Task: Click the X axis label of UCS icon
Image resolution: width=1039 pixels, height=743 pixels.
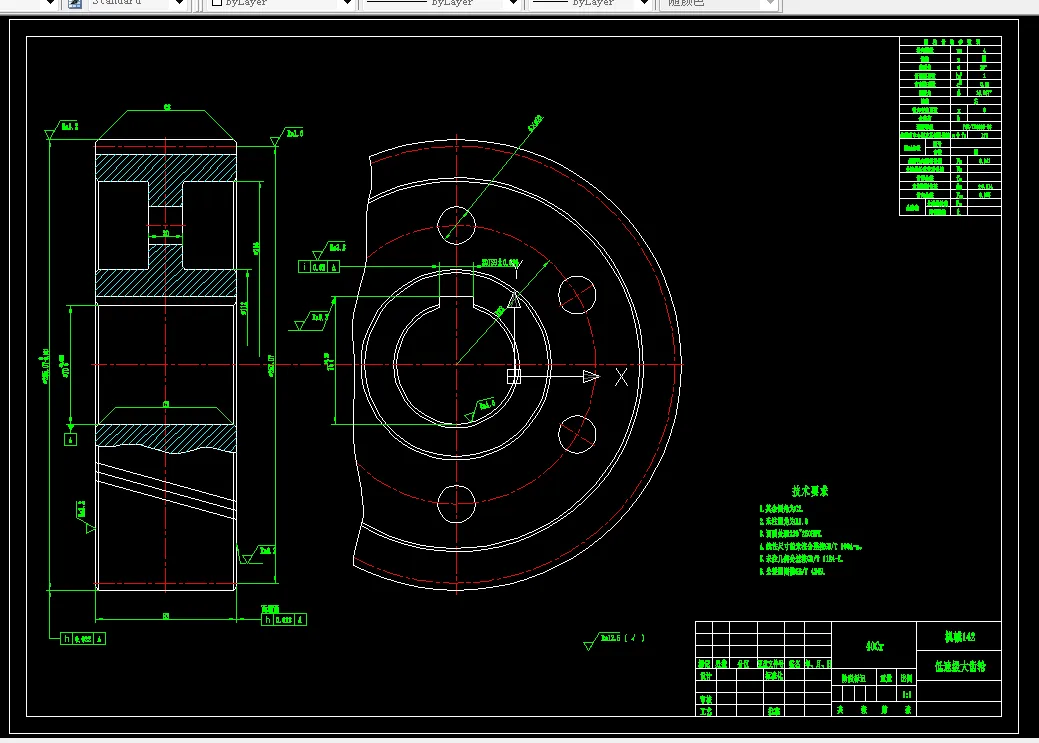Action: 621,377
